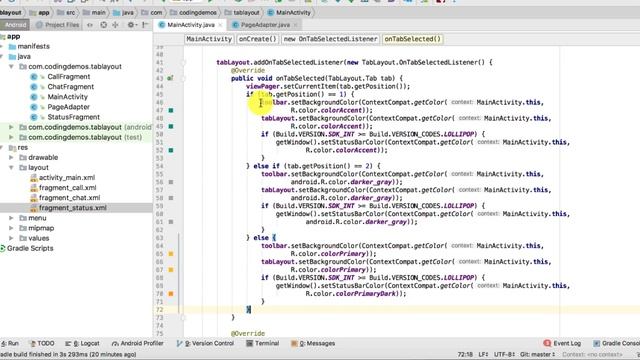This screenshot has width=640, height=360.
Task: Select the Android project view tab
Action: (15, 25)
